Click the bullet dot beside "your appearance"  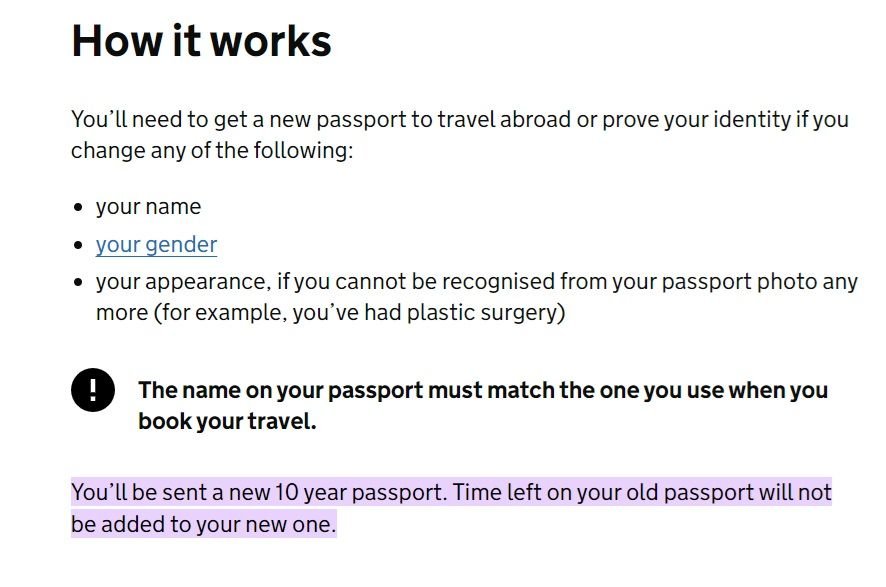click(x=79, y=283)
